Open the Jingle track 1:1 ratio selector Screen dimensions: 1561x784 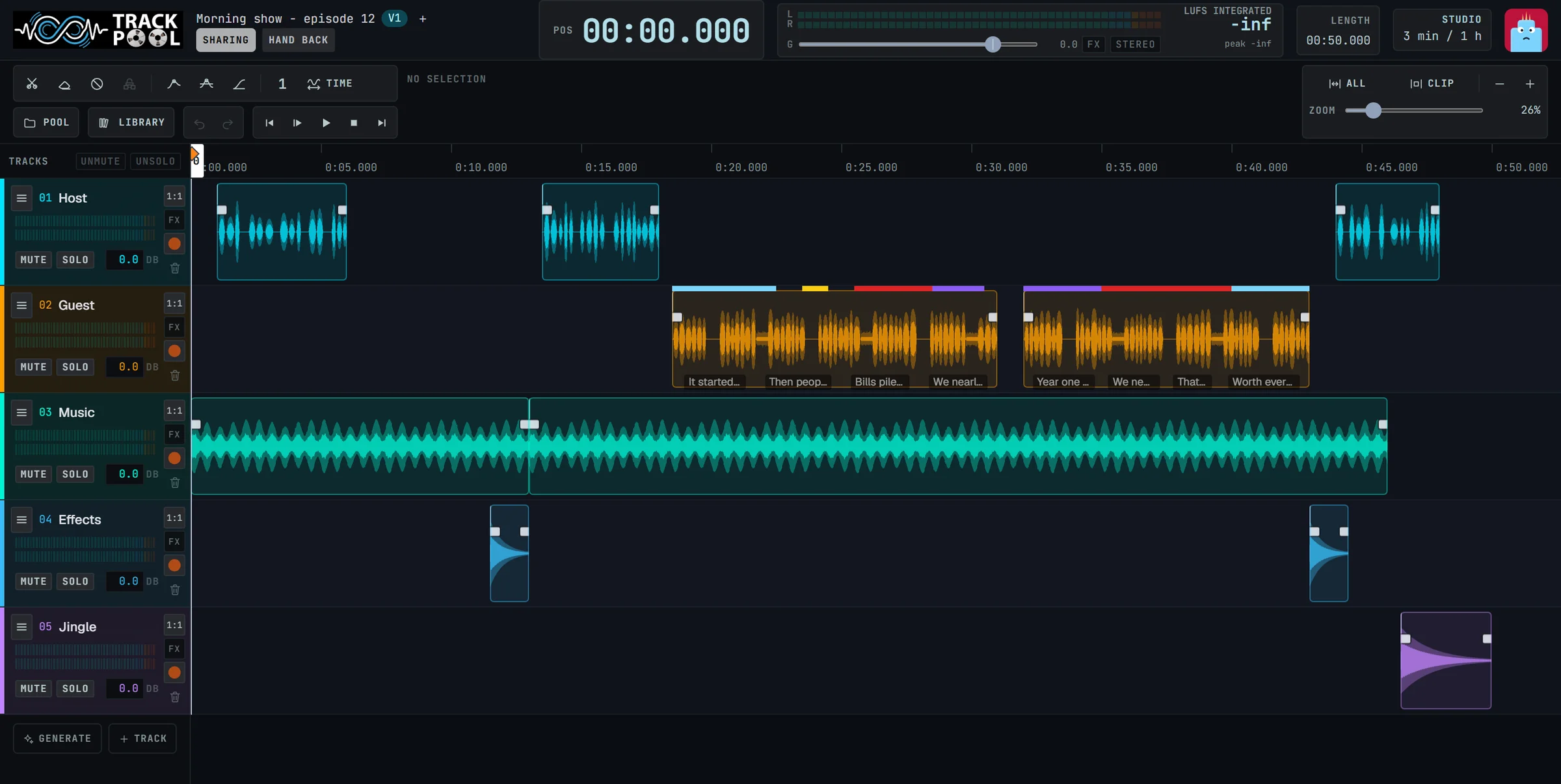174,625
